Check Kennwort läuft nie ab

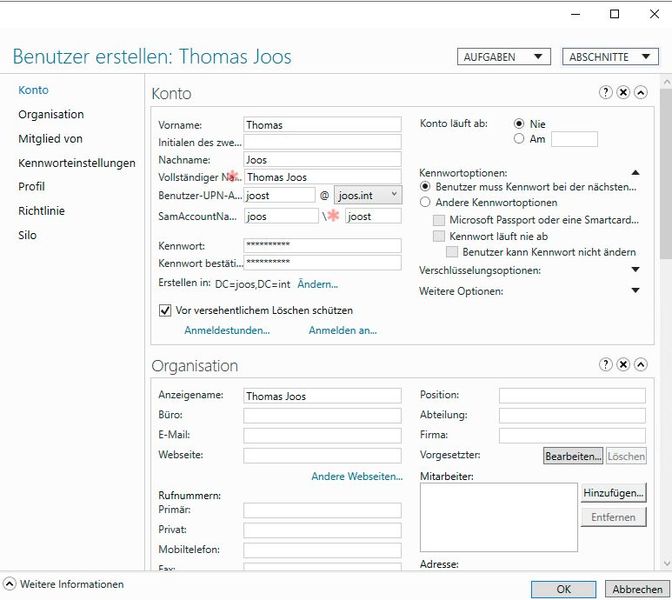click(439, 236)
